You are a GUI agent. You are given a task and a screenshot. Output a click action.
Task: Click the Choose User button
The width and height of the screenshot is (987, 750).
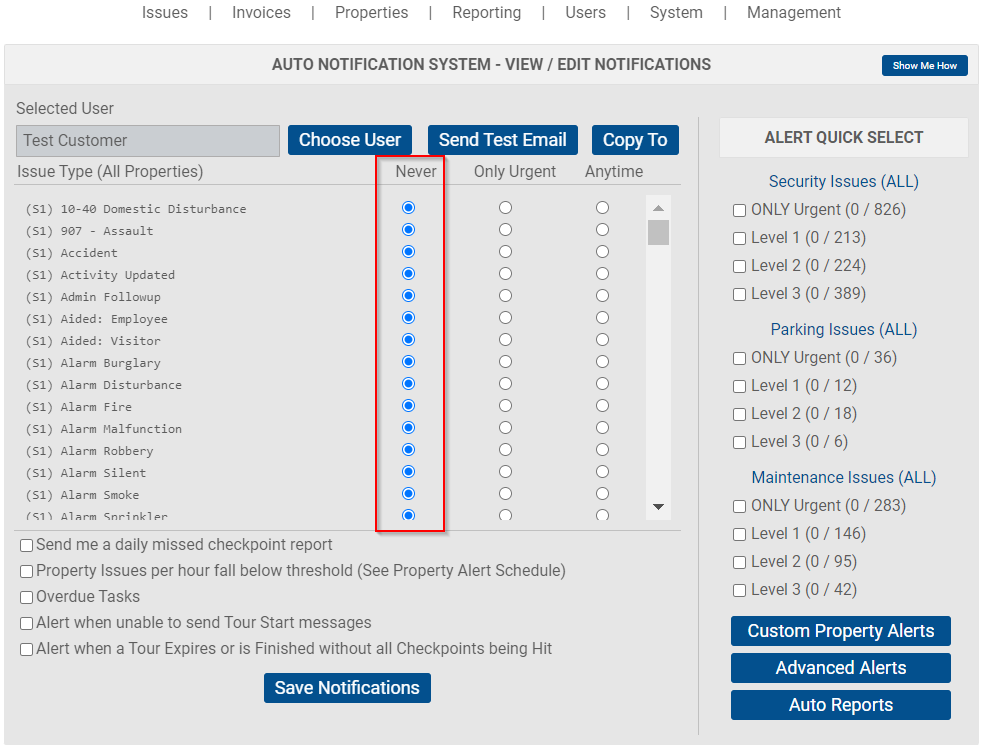point(350,140)
